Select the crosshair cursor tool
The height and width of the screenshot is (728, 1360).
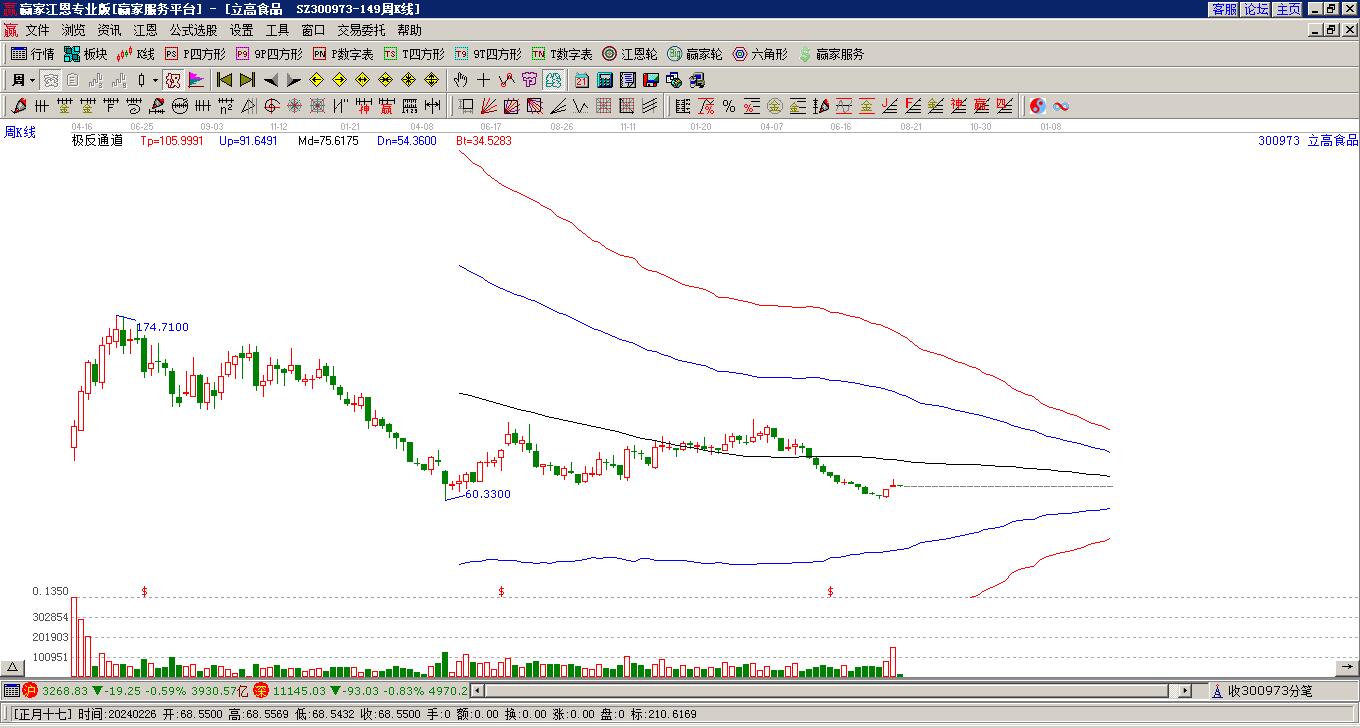484,80
